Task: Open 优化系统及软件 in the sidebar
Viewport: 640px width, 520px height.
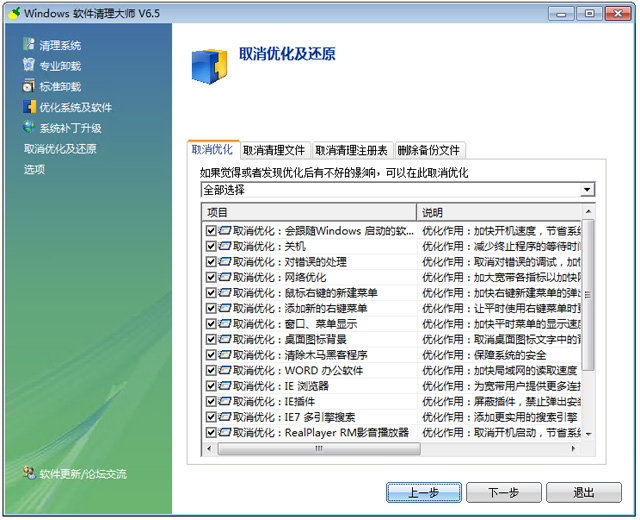Action: tap(76, 107)
